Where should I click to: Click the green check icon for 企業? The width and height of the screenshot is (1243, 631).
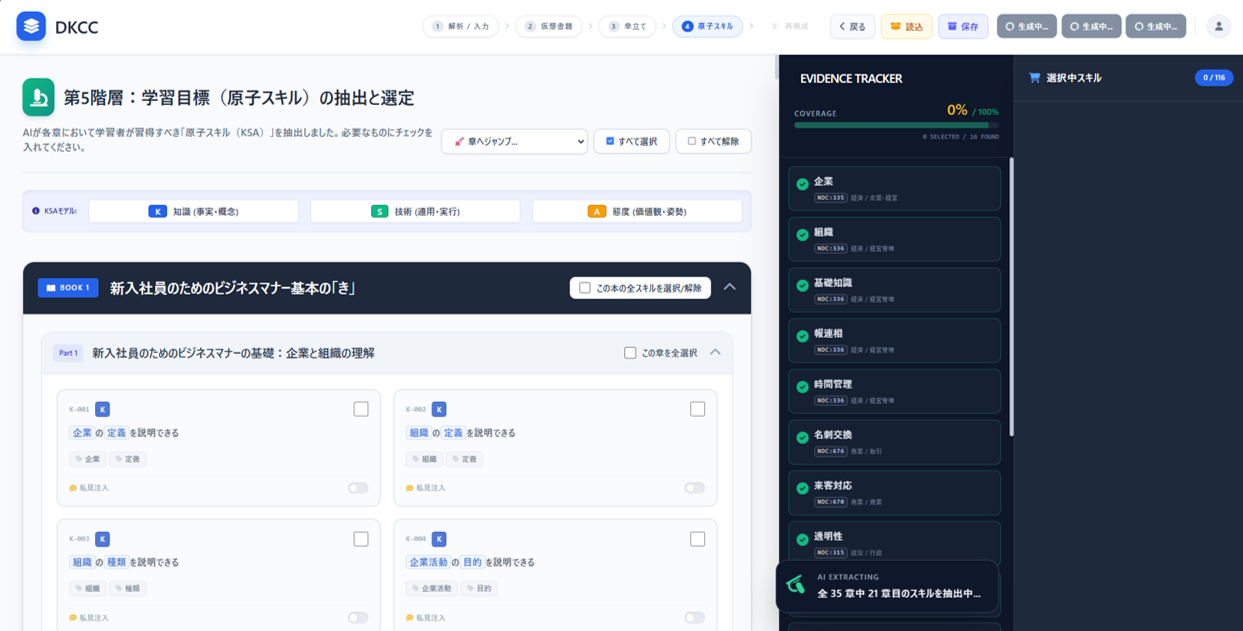[802, 184]
